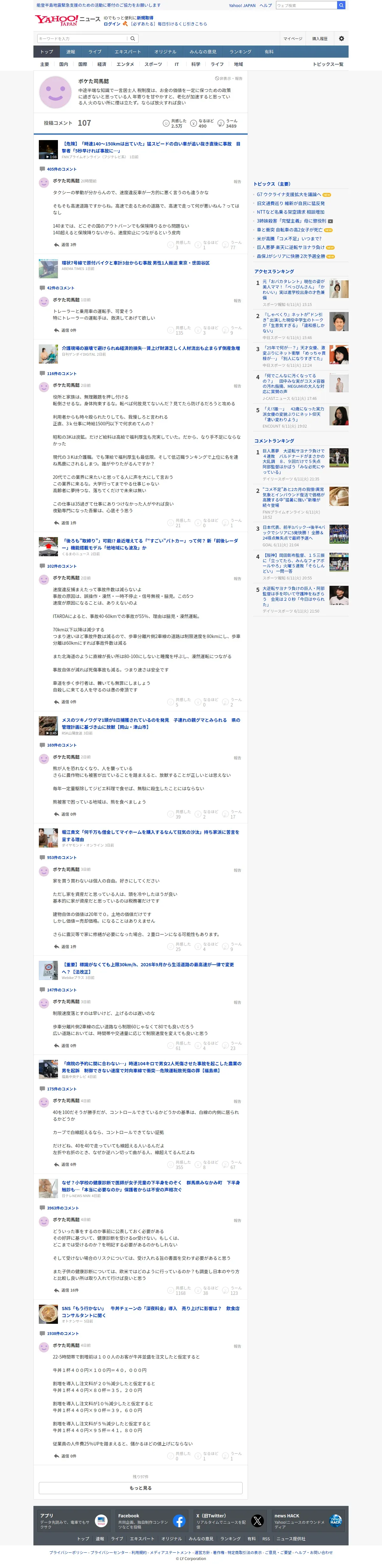Click 共感した smiley with count 61
Viewport: 382px width, 1568px height.
pyautogui.click(x=171, y=1046)
